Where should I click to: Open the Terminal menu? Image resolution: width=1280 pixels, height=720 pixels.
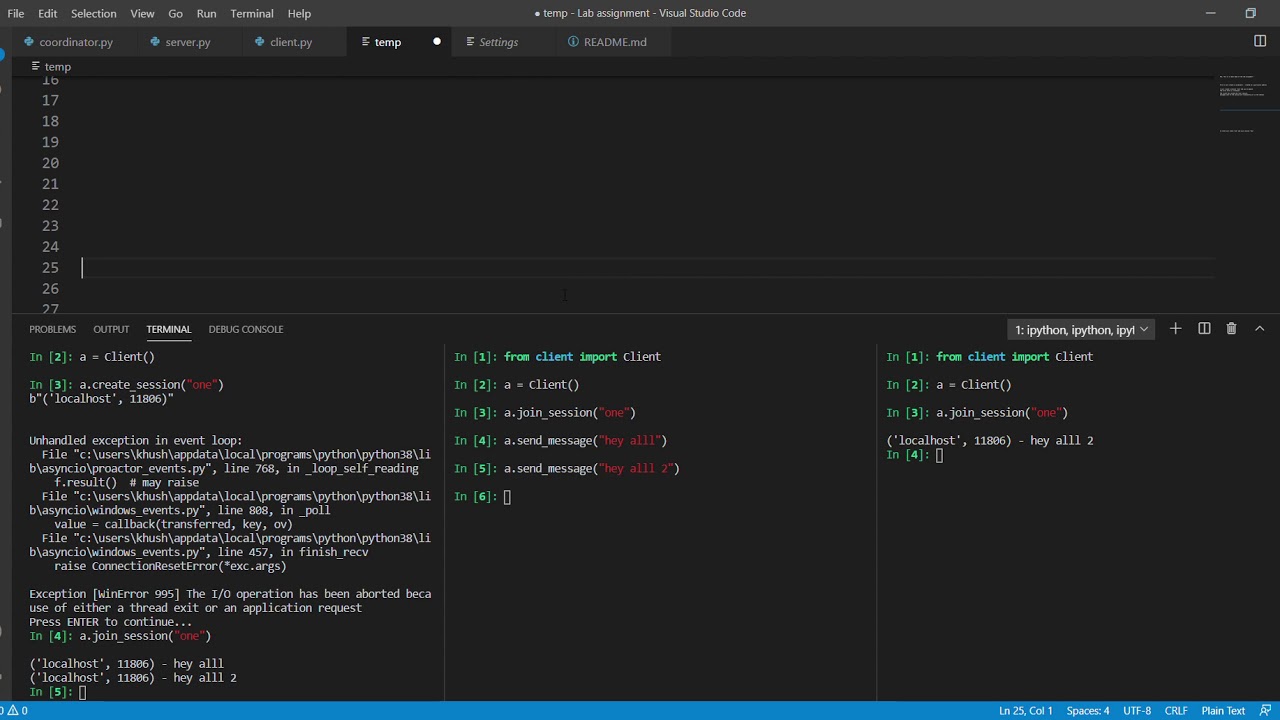pyautogui.click(x=251, y=13)
